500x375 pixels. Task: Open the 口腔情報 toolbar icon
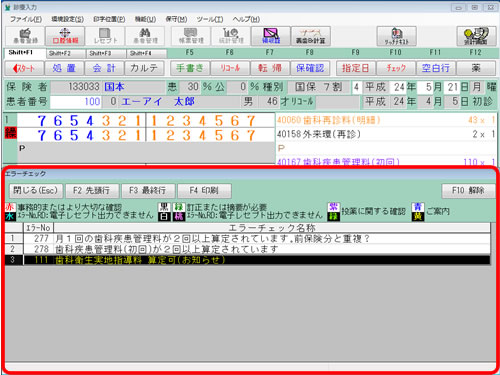point(65,36)
